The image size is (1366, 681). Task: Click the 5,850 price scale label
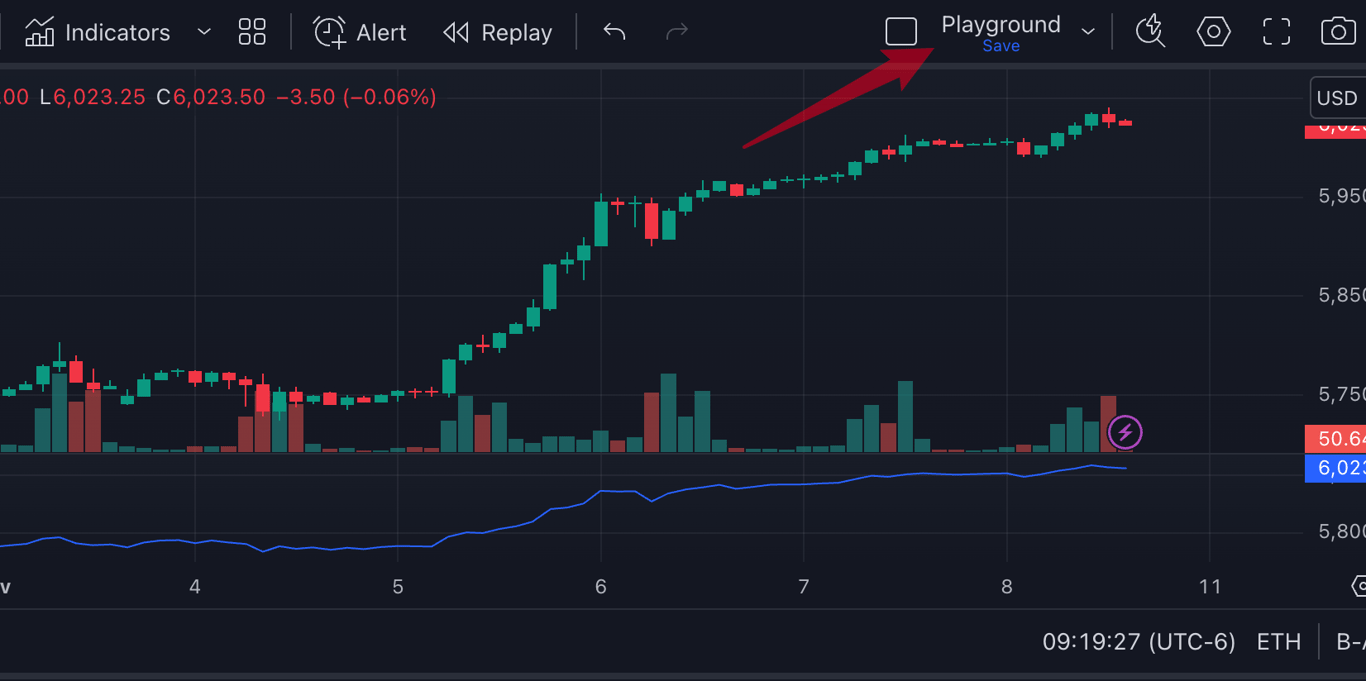(1342, 295)
